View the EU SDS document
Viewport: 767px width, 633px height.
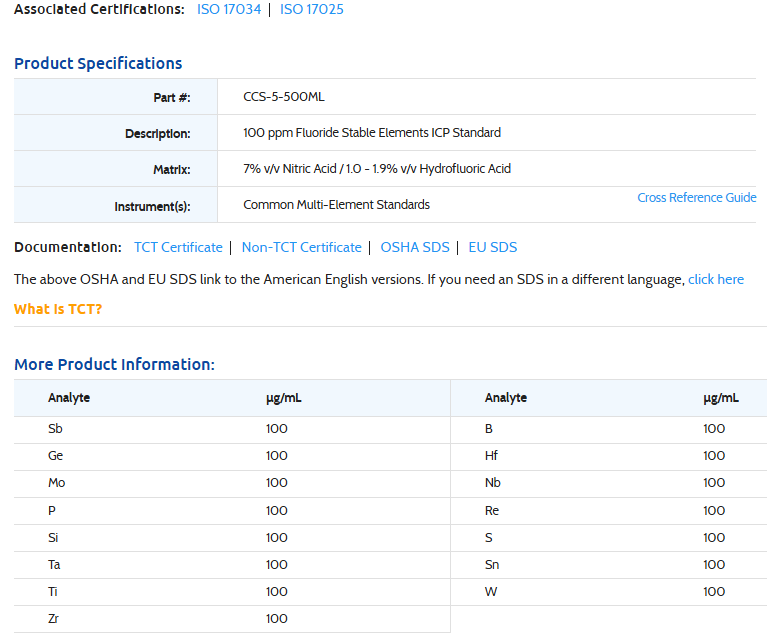click(x=492, y=247)
